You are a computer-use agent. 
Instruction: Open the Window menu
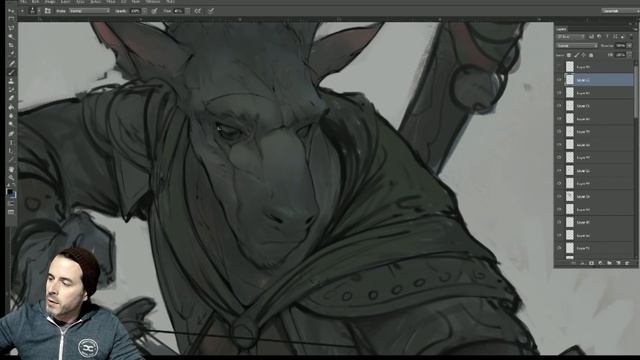click(x=152, y=2)
